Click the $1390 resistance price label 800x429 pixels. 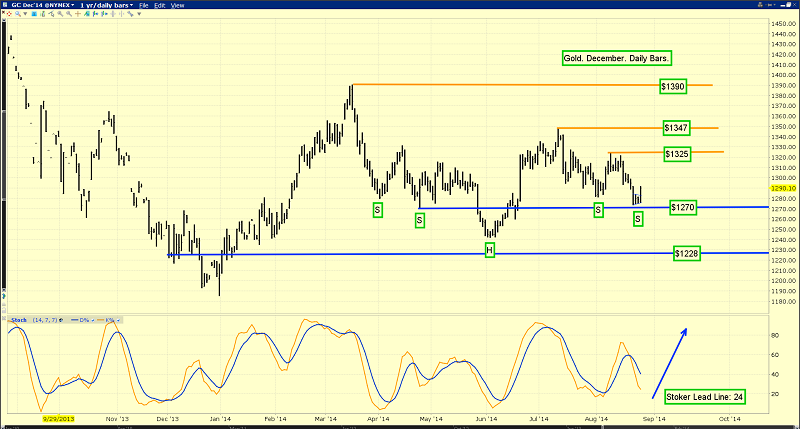[673, 87]
